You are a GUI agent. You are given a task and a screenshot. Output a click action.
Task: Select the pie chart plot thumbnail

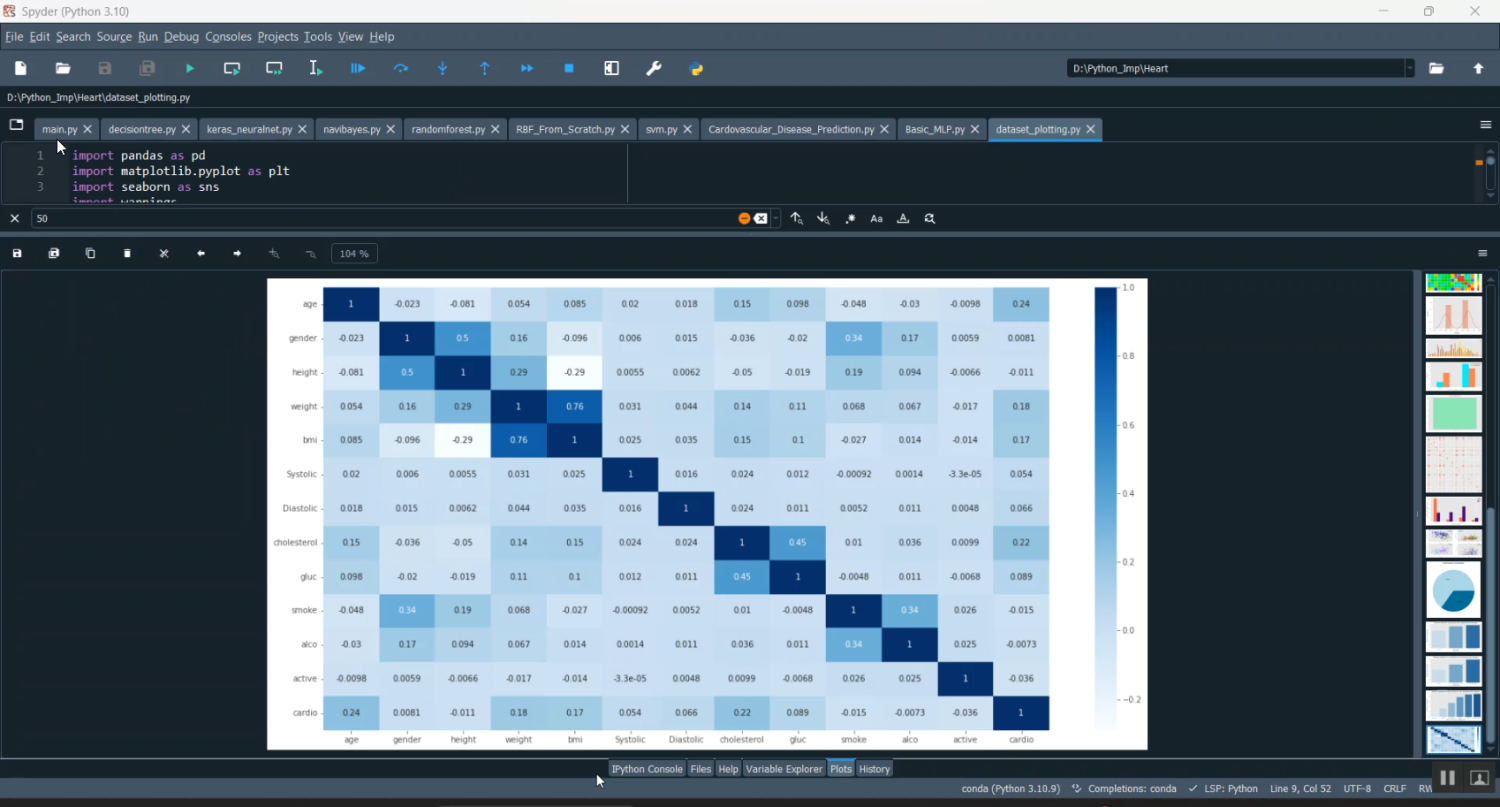tap(1453, 590)
